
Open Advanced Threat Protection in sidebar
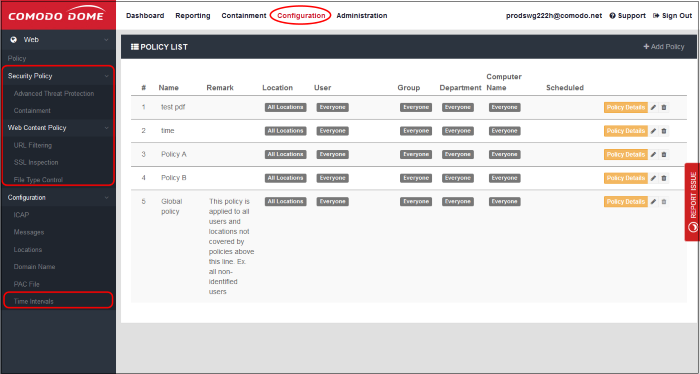54,94
